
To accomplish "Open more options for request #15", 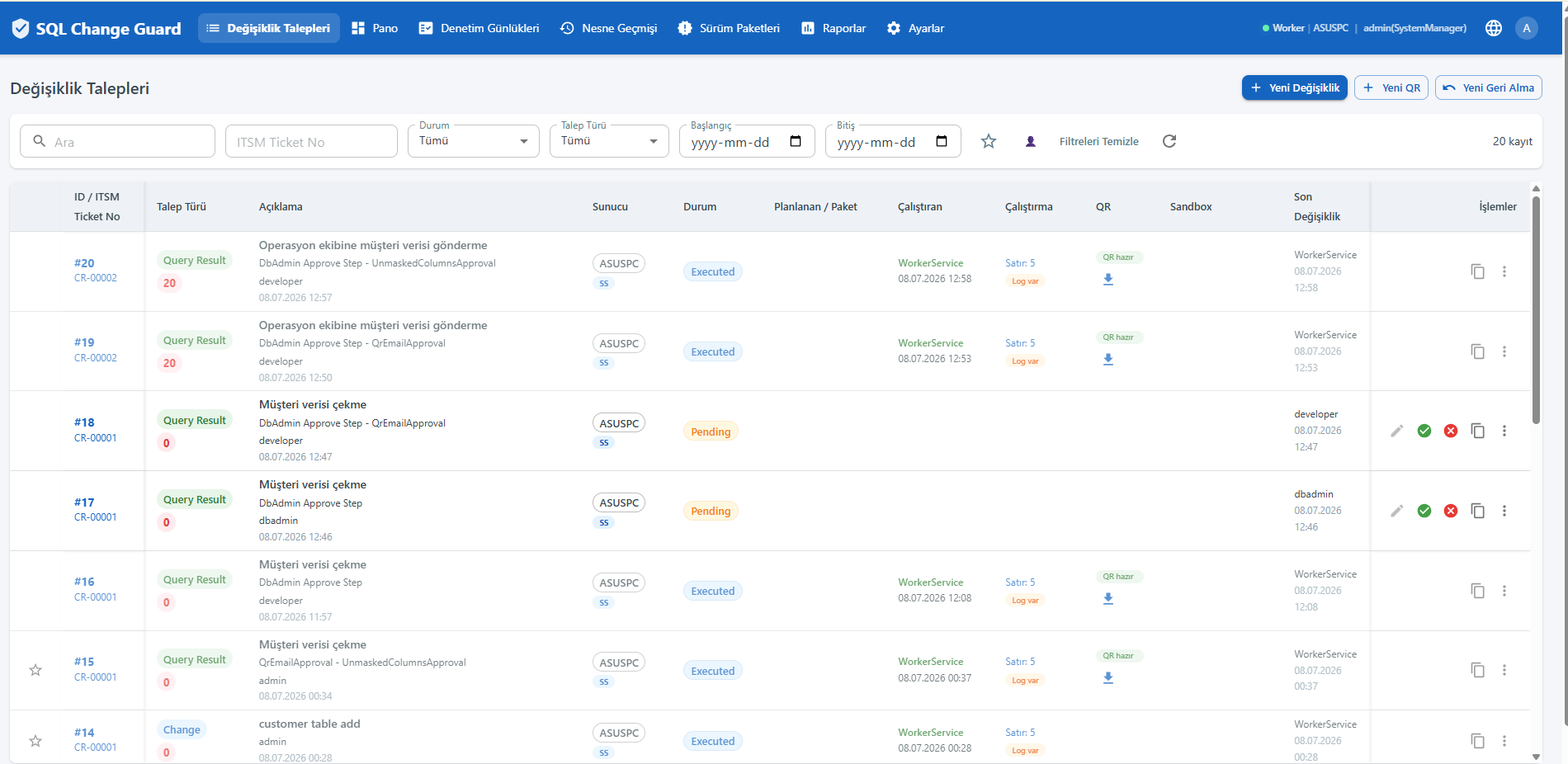I will 1504,670.
